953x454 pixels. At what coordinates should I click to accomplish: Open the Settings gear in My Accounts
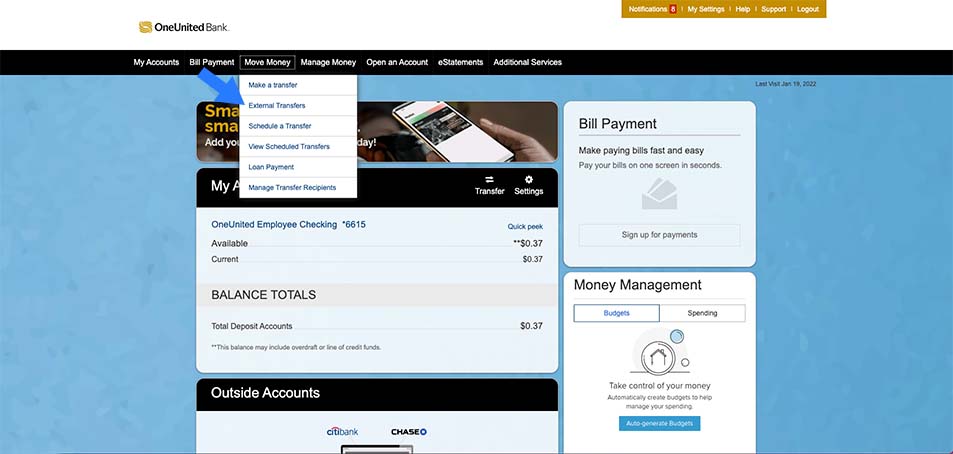pos(528,179)
